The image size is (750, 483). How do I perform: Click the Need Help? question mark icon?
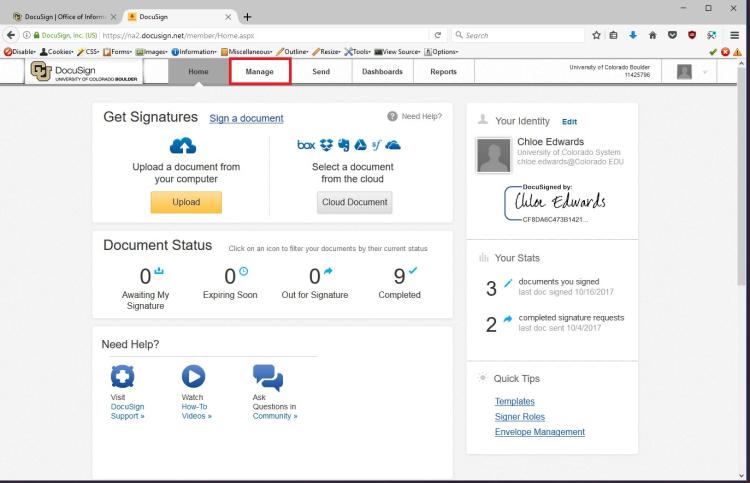[x=392, y=116]
